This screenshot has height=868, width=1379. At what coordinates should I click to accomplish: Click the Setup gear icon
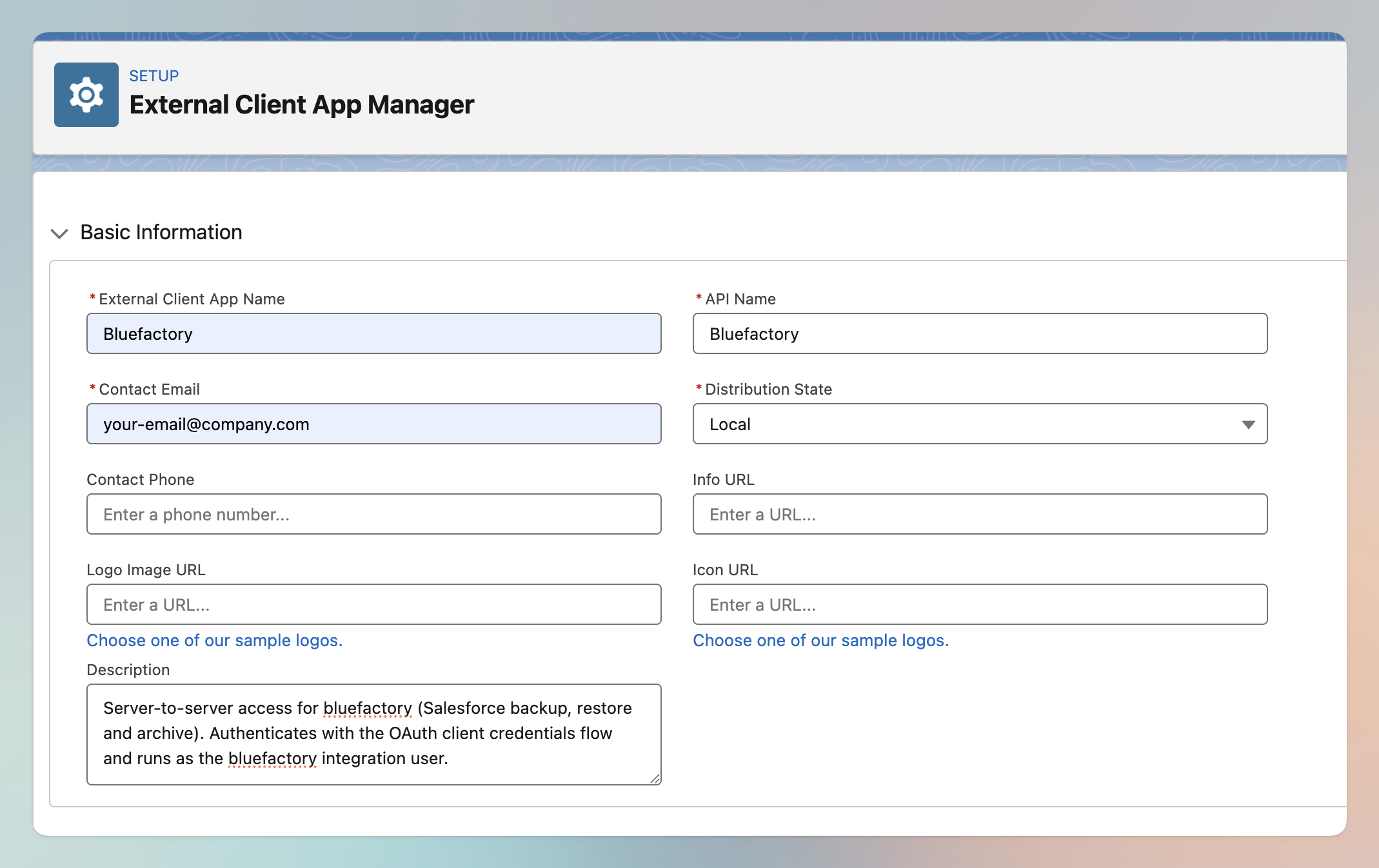pyautogui.click(x=86, y=95)
